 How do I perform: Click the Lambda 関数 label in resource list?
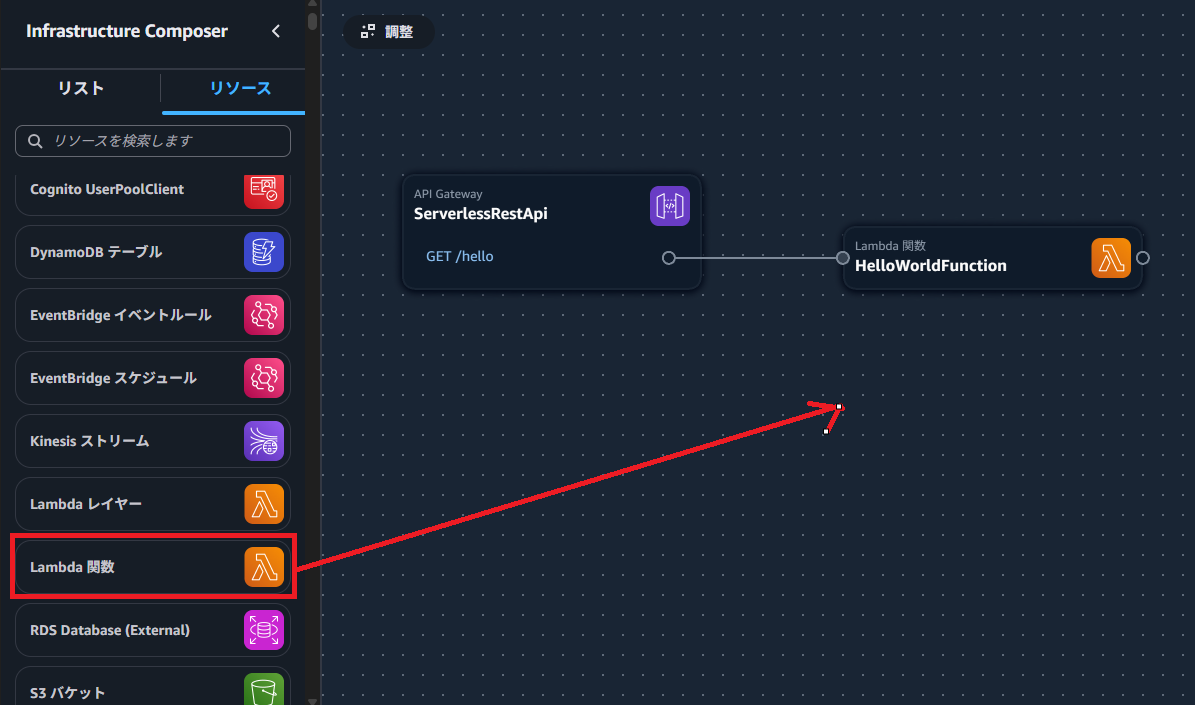[x=72, y=567]
